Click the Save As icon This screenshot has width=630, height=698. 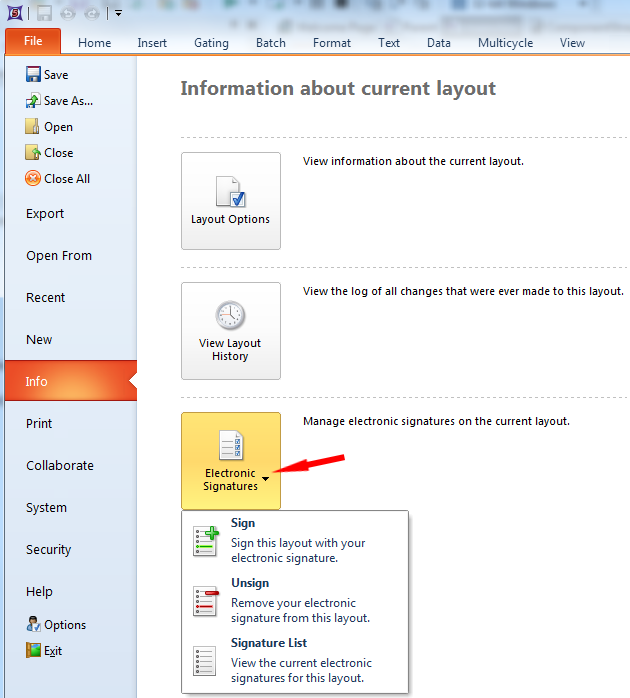(x=33, y=101)
